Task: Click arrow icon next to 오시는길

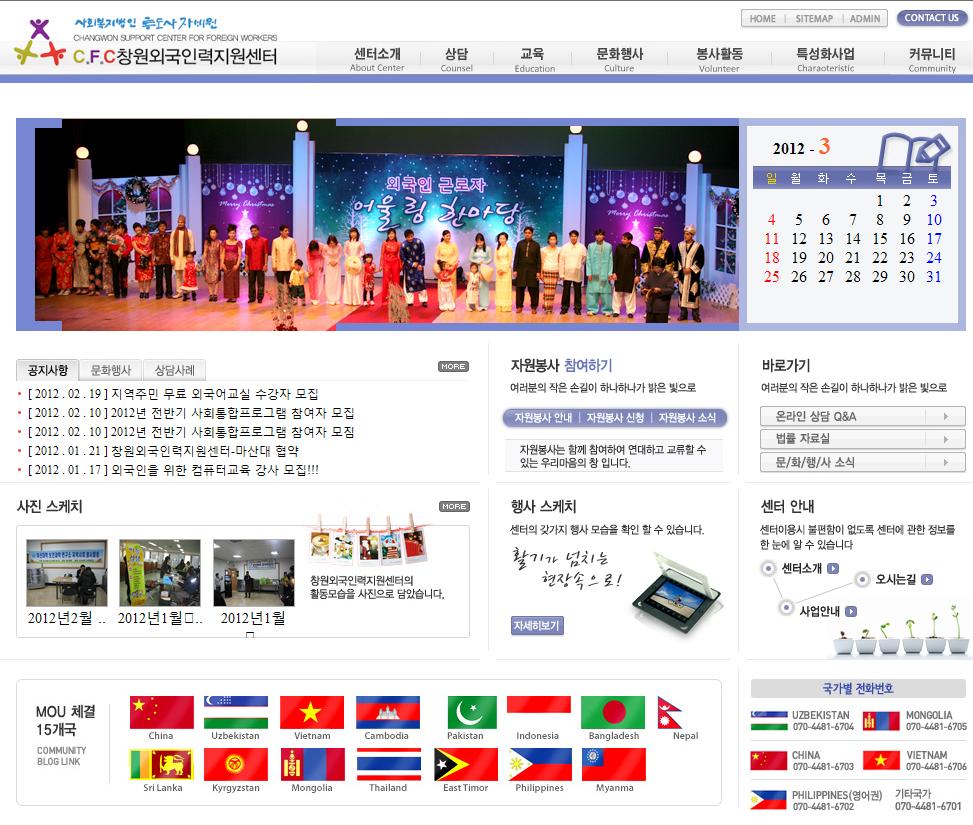Action: (x=926, y=579)
